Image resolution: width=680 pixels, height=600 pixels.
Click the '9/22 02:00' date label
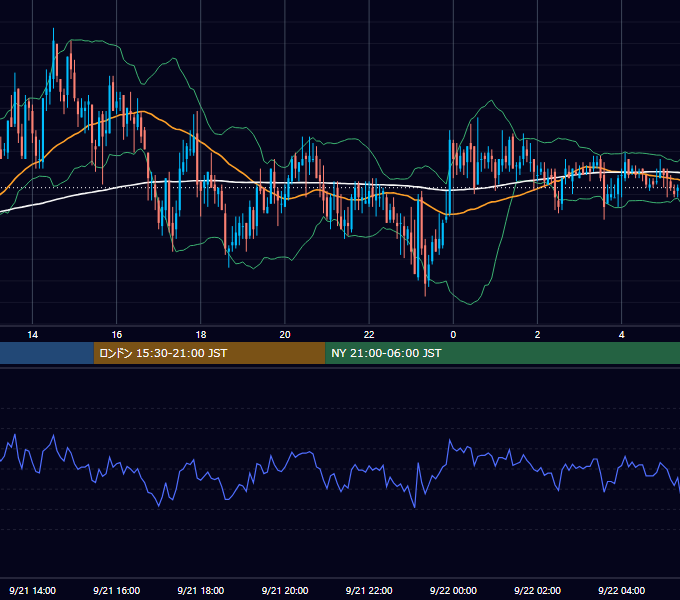click(537, 590)
